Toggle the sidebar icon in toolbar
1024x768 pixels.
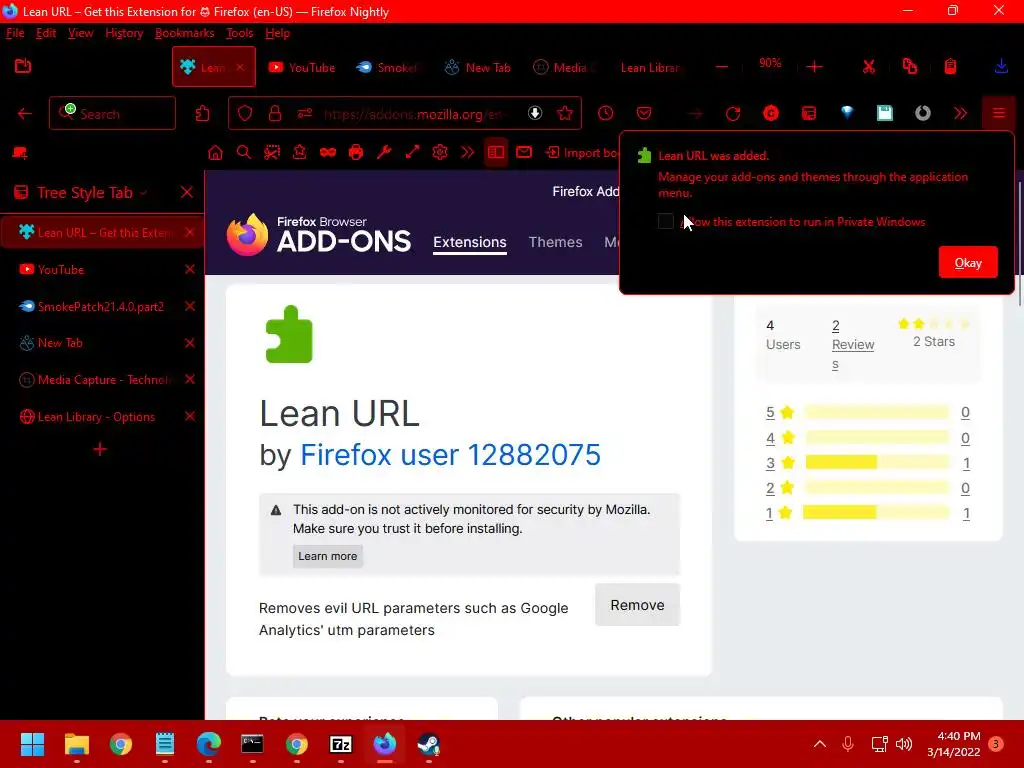pyautogui.click(x=496, y=153)
